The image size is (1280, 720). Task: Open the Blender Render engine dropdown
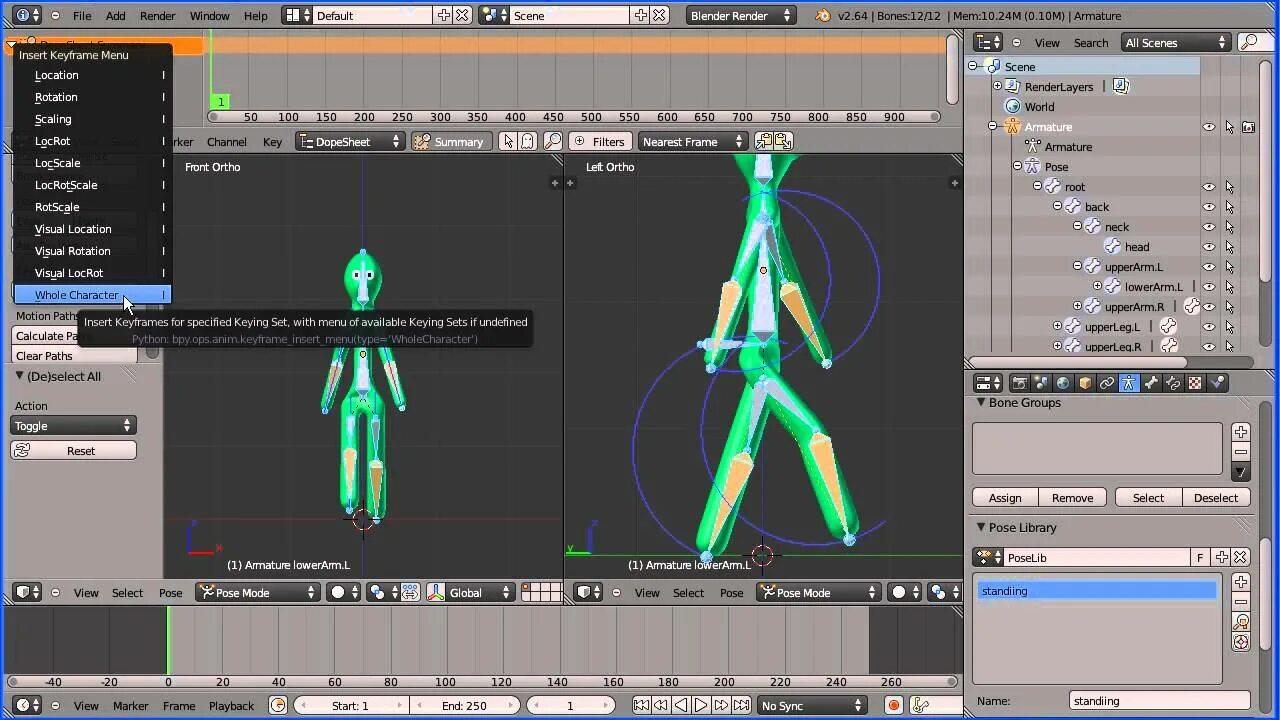[x=741, y=16]
